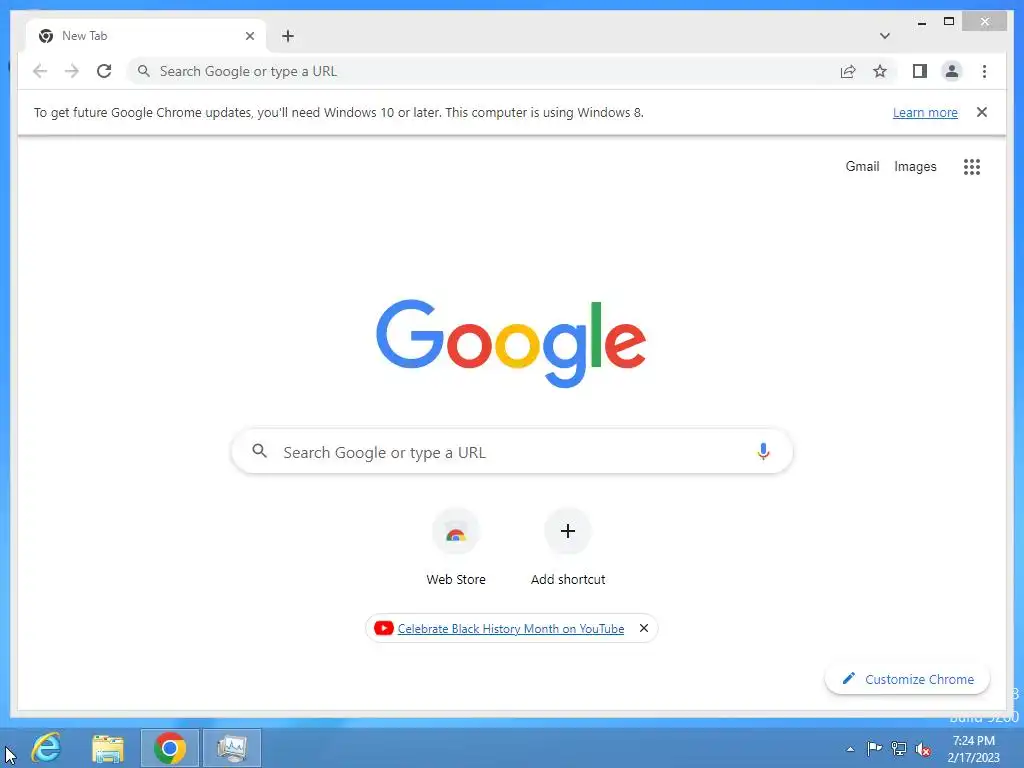Open Gmail link

pos(862,167)
